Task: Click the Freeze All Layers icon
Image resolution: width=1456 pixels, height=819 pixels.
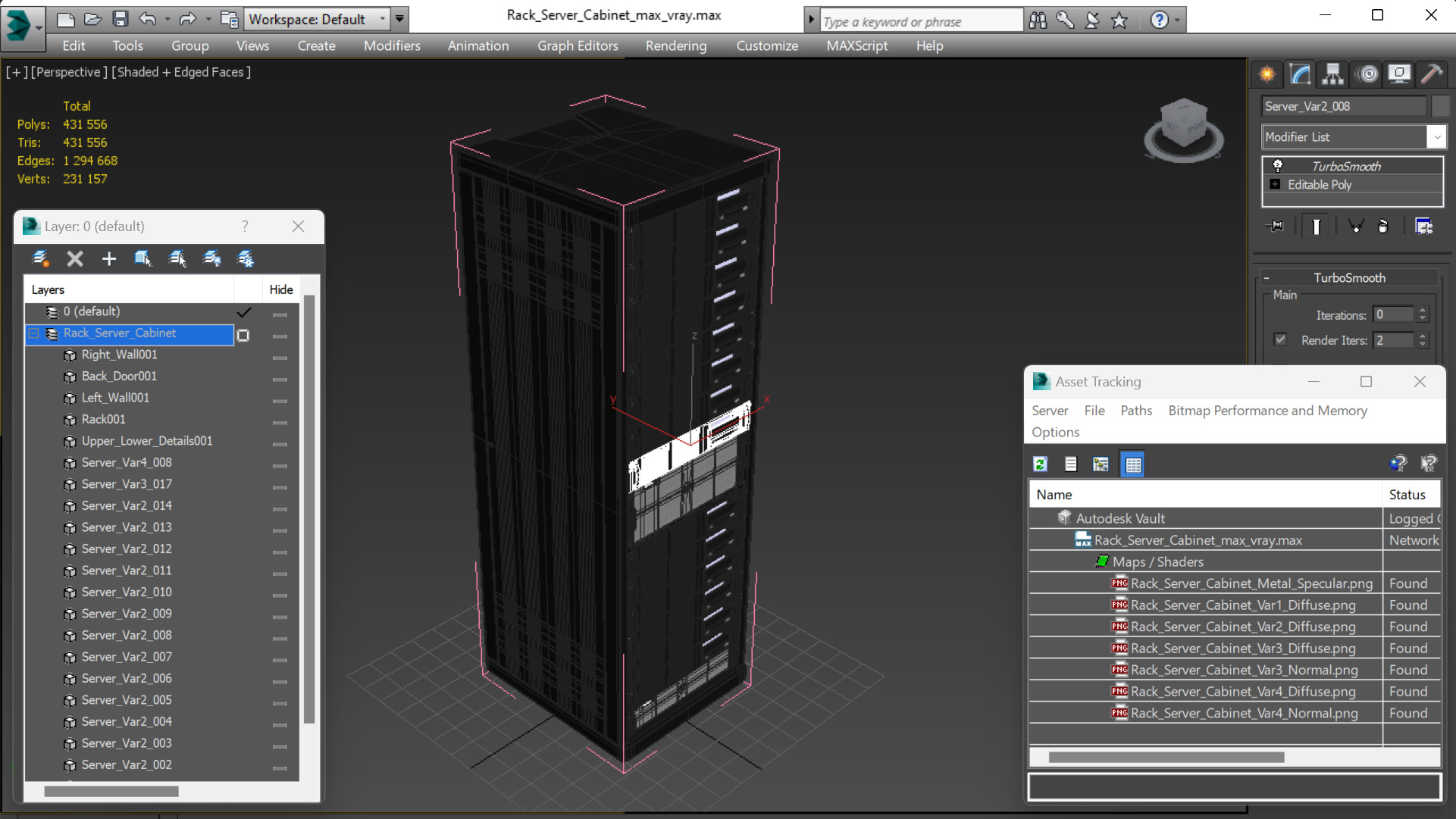Action: (246, 259)
